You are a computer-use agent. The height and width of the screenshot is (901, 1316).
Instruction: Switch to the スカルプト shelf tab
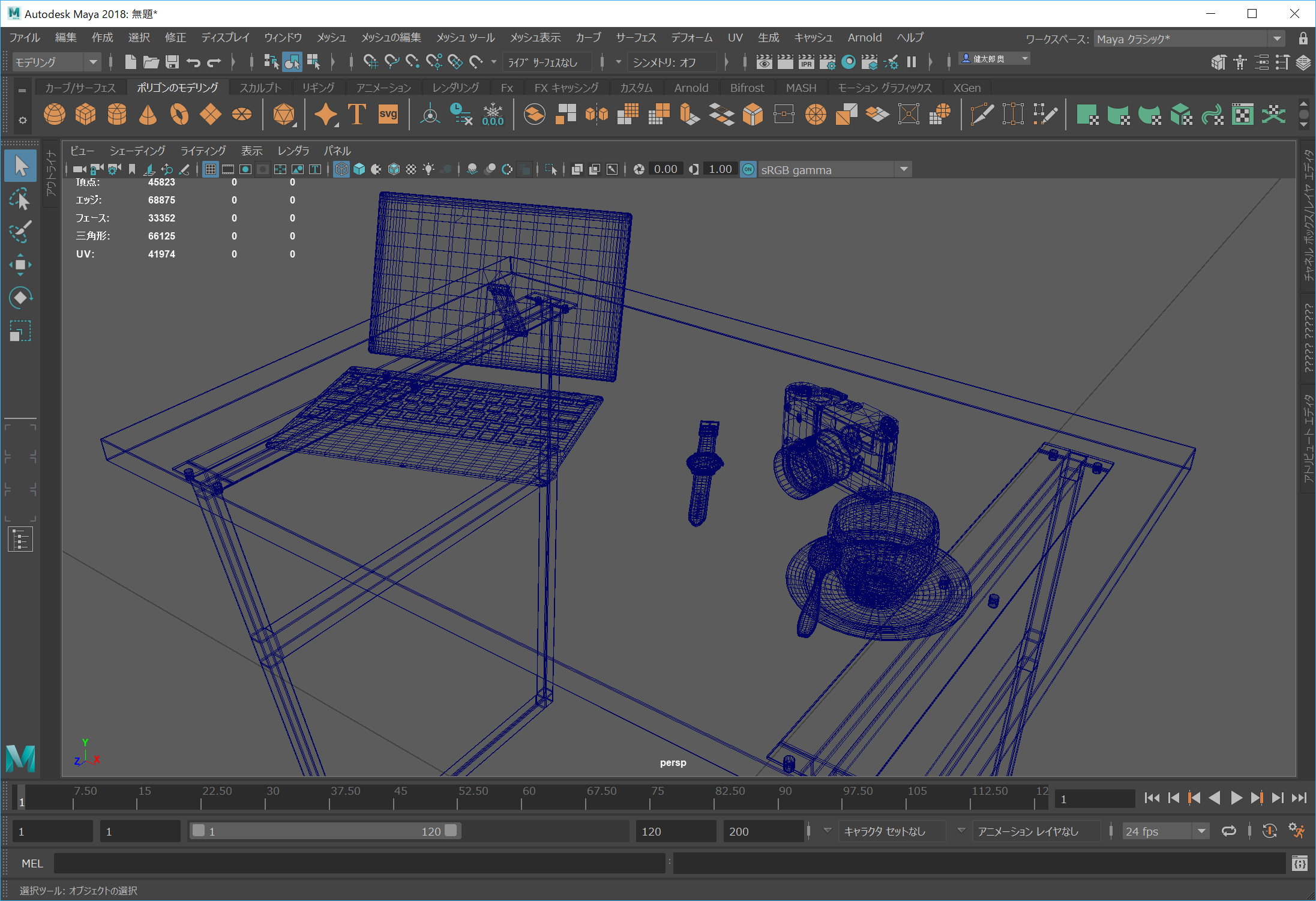click(260, 88)
